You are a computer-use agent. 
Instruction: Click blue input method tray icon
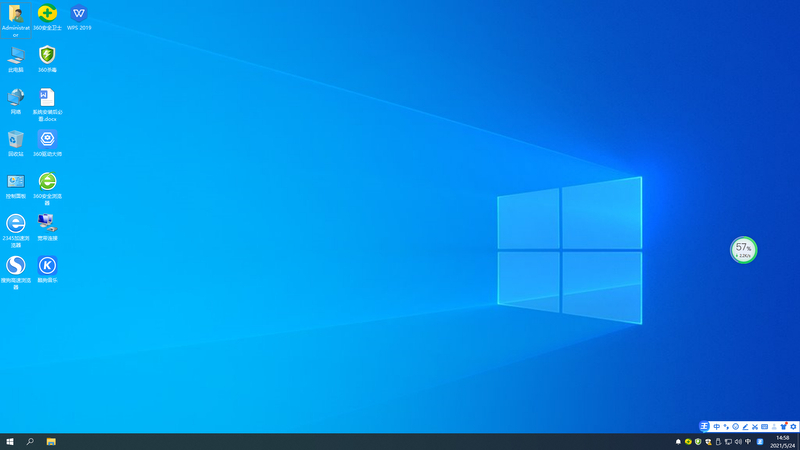(x=760, y=442)
